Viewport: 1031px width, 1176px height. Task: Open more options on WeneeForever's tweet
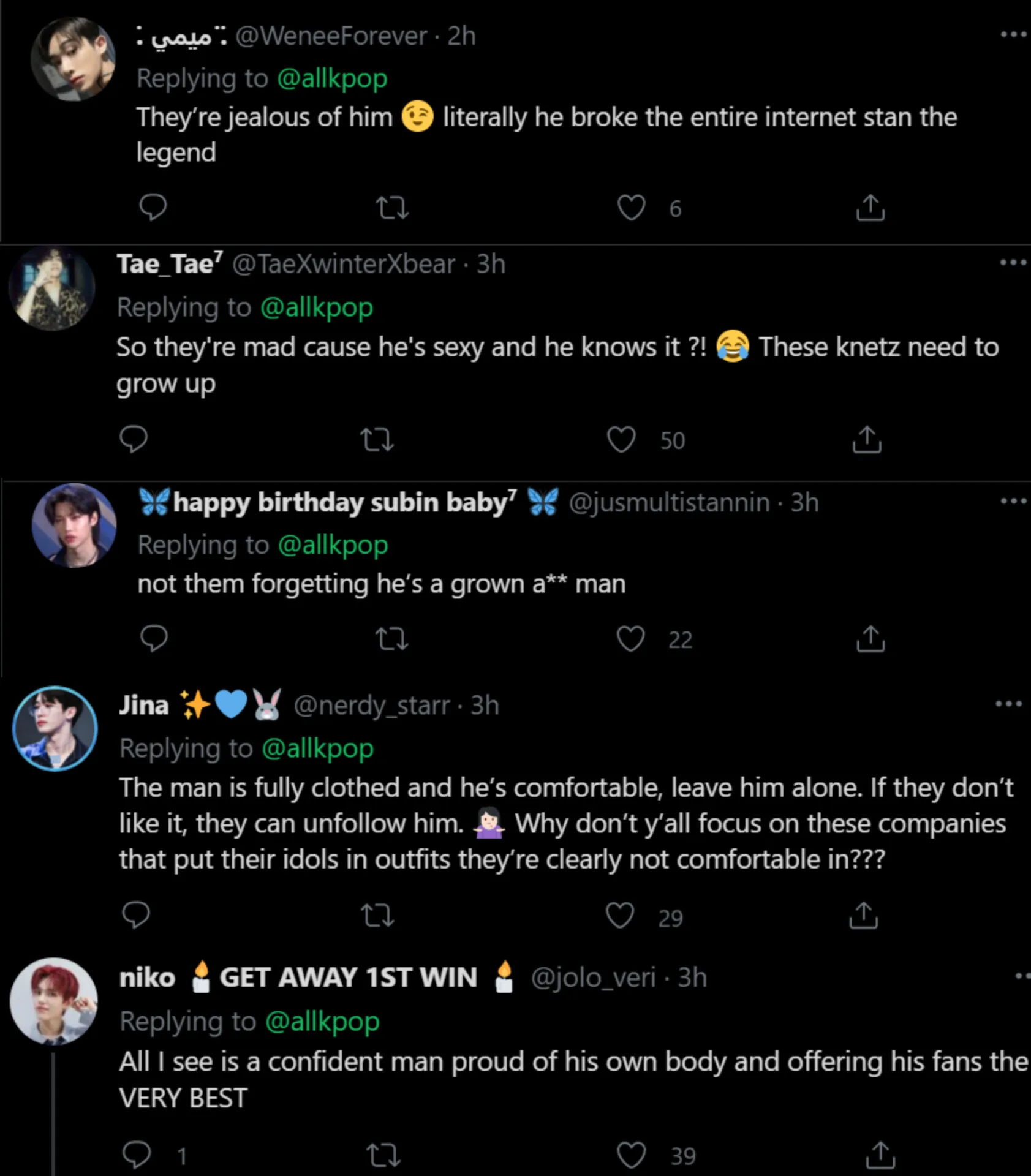[1013, 35]
